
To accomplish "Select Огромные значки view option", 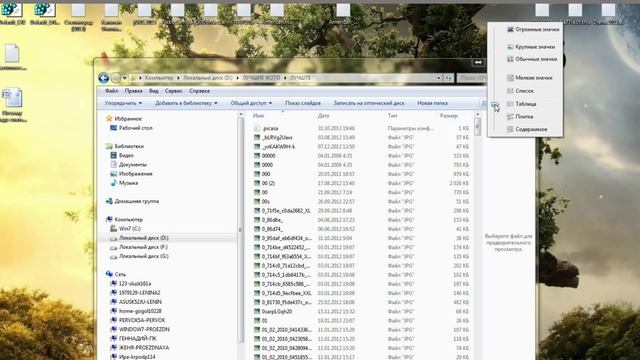I will 533,29.
